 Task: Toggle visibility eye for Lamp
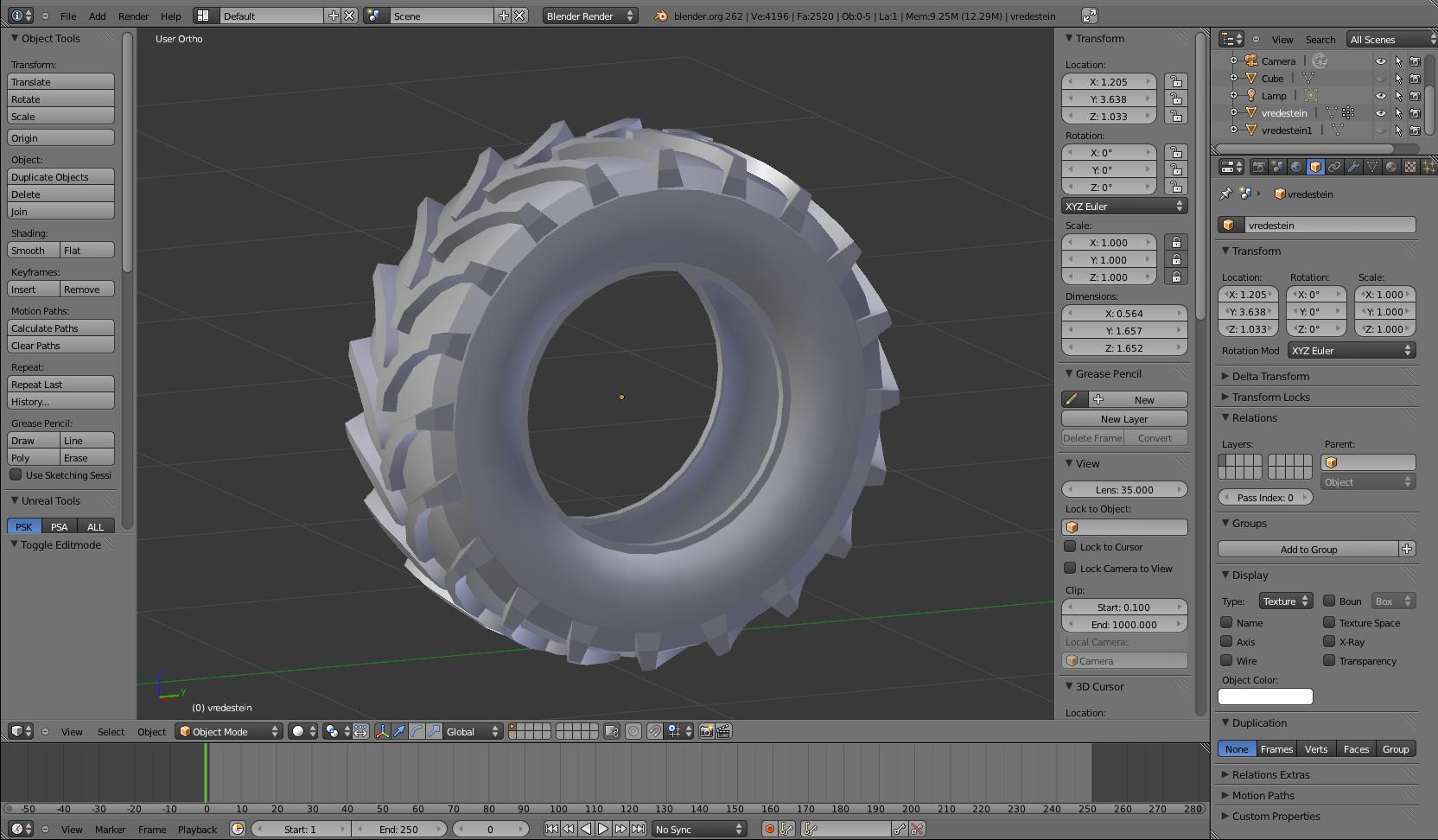(x=1381, y=96)
